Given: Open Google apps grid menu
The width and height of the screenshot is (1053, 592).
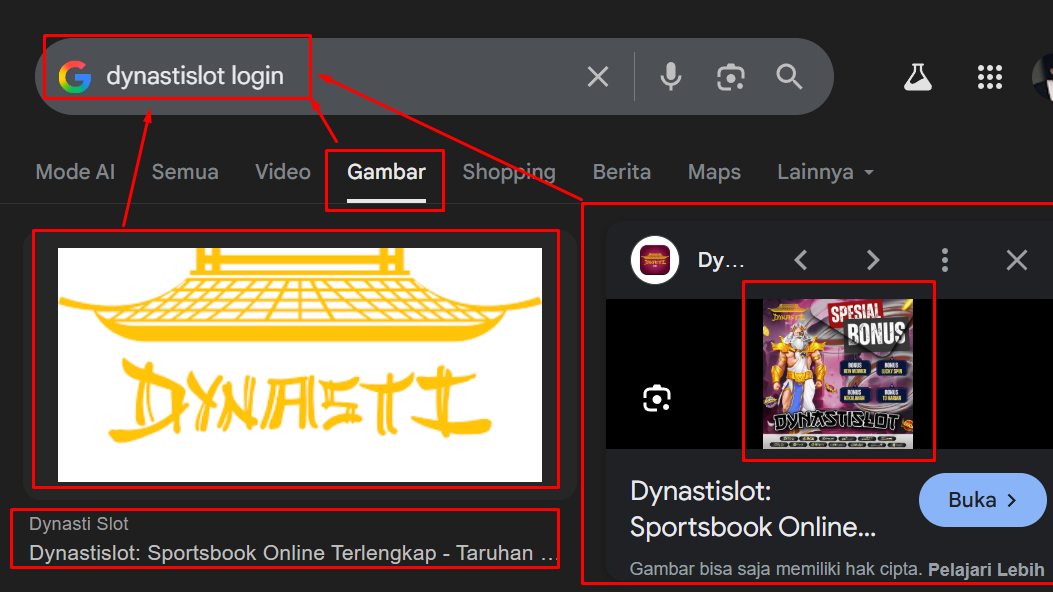Looking at the screenshot, I should coord(989,77).
